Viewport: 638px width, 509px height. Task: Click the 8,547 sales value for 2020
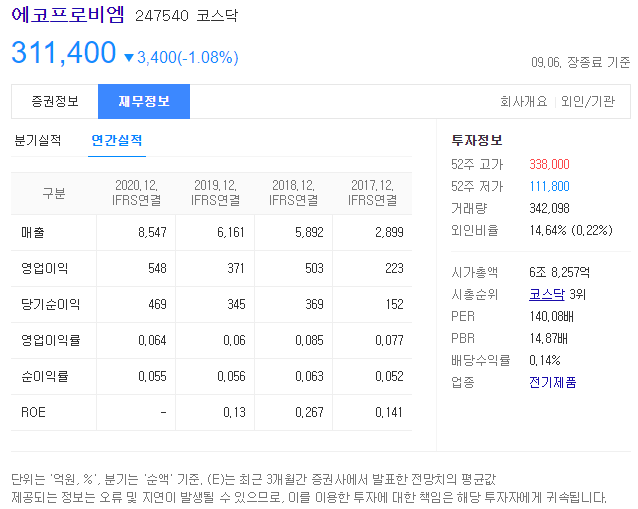click(152, 232)
